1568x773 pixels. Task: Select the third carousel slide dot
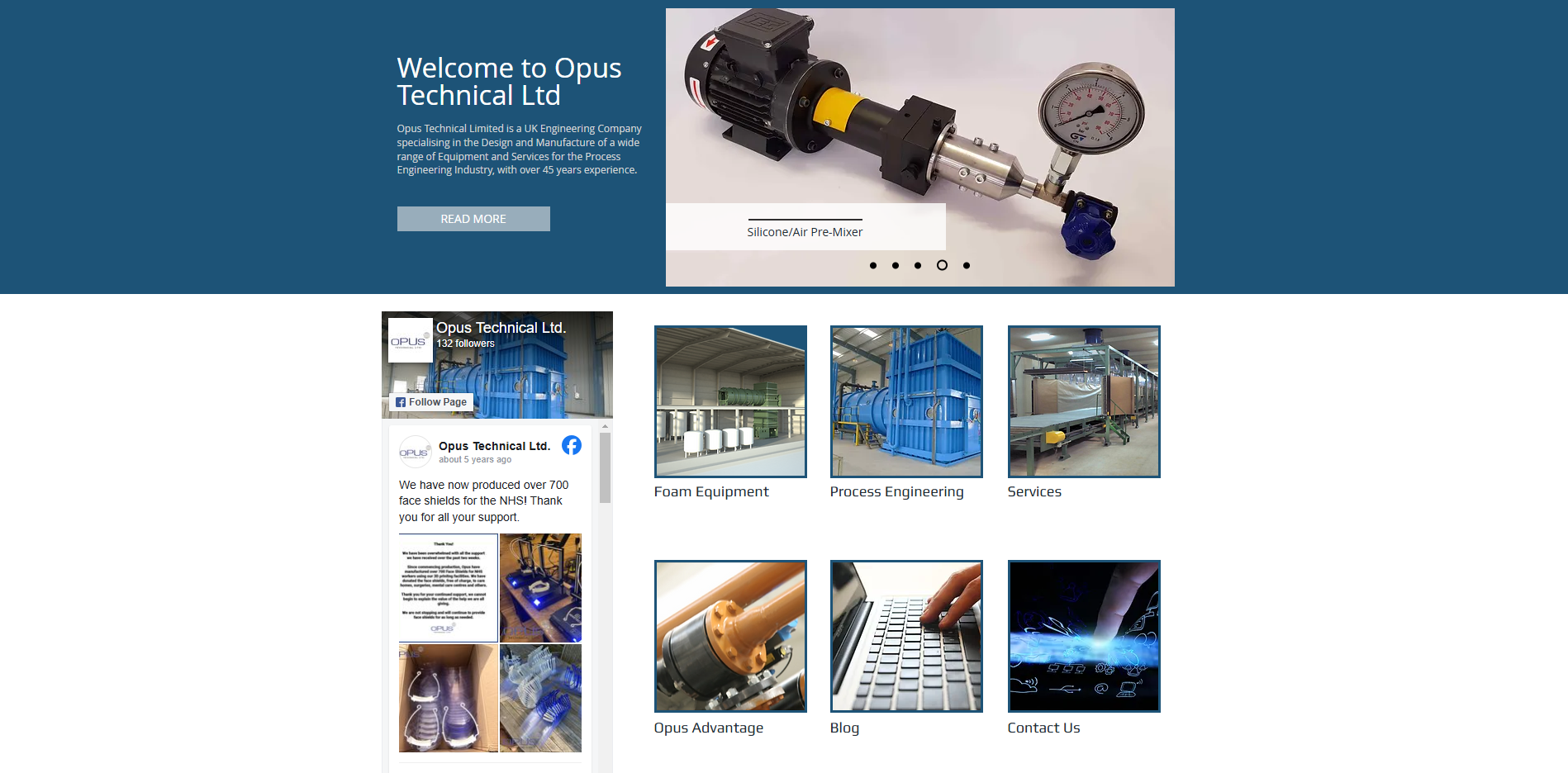(918, 265)
